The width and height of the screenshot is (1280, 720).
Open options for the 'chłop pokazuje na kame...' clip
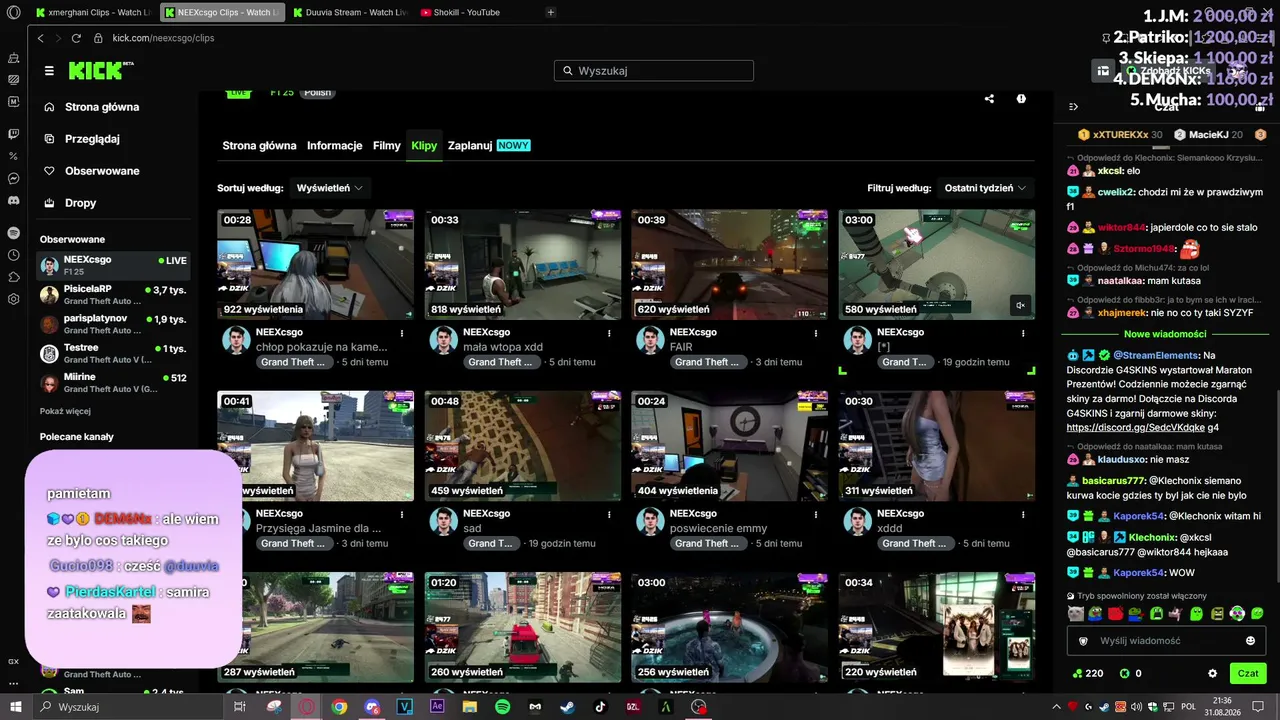pyautogui.click(x=402, y=333)
